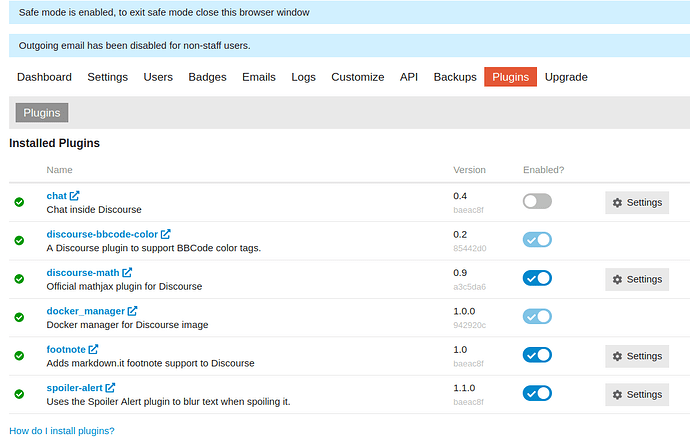Open the discourse-bbcode-color plugin link
This screenshot has width=690, height=440.
pyautogui.click(x=102, y=234)
